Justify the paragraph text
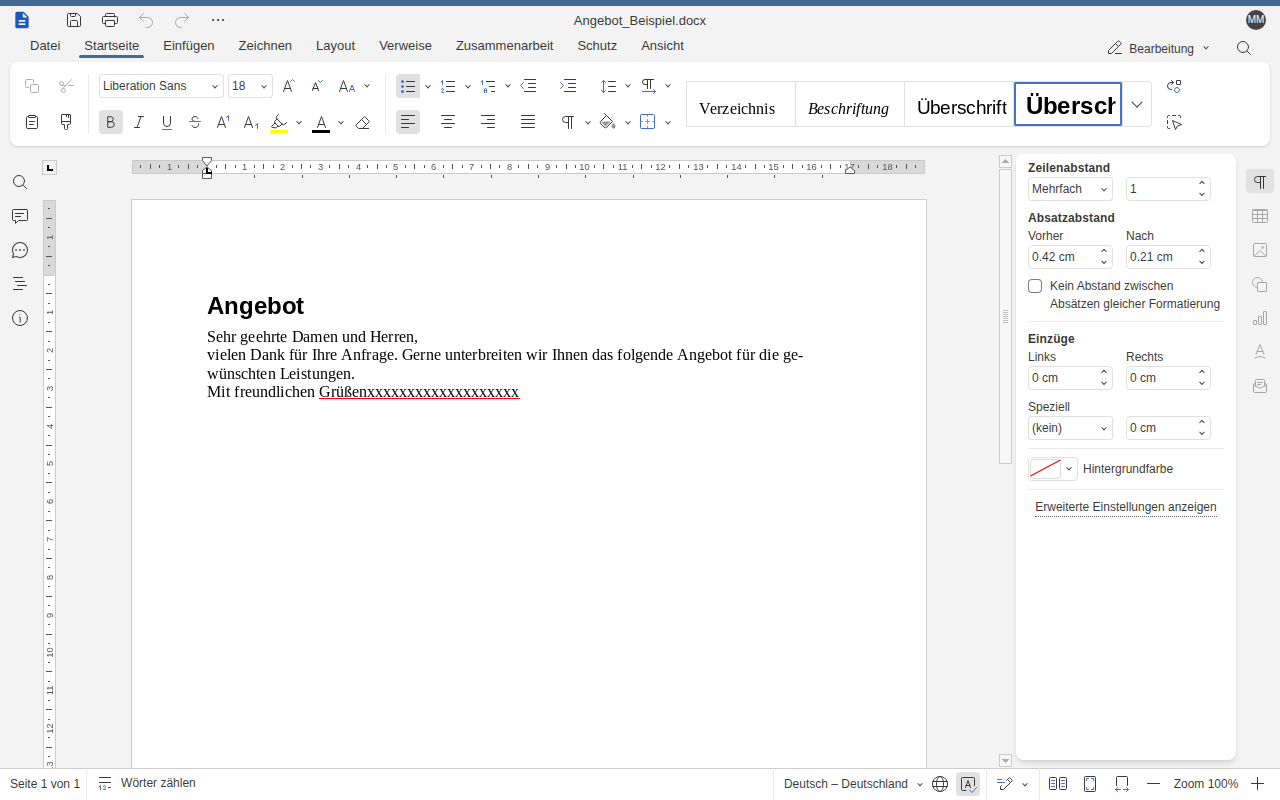The height and width of the screenshot is (800, 1280). coord(528,122)
